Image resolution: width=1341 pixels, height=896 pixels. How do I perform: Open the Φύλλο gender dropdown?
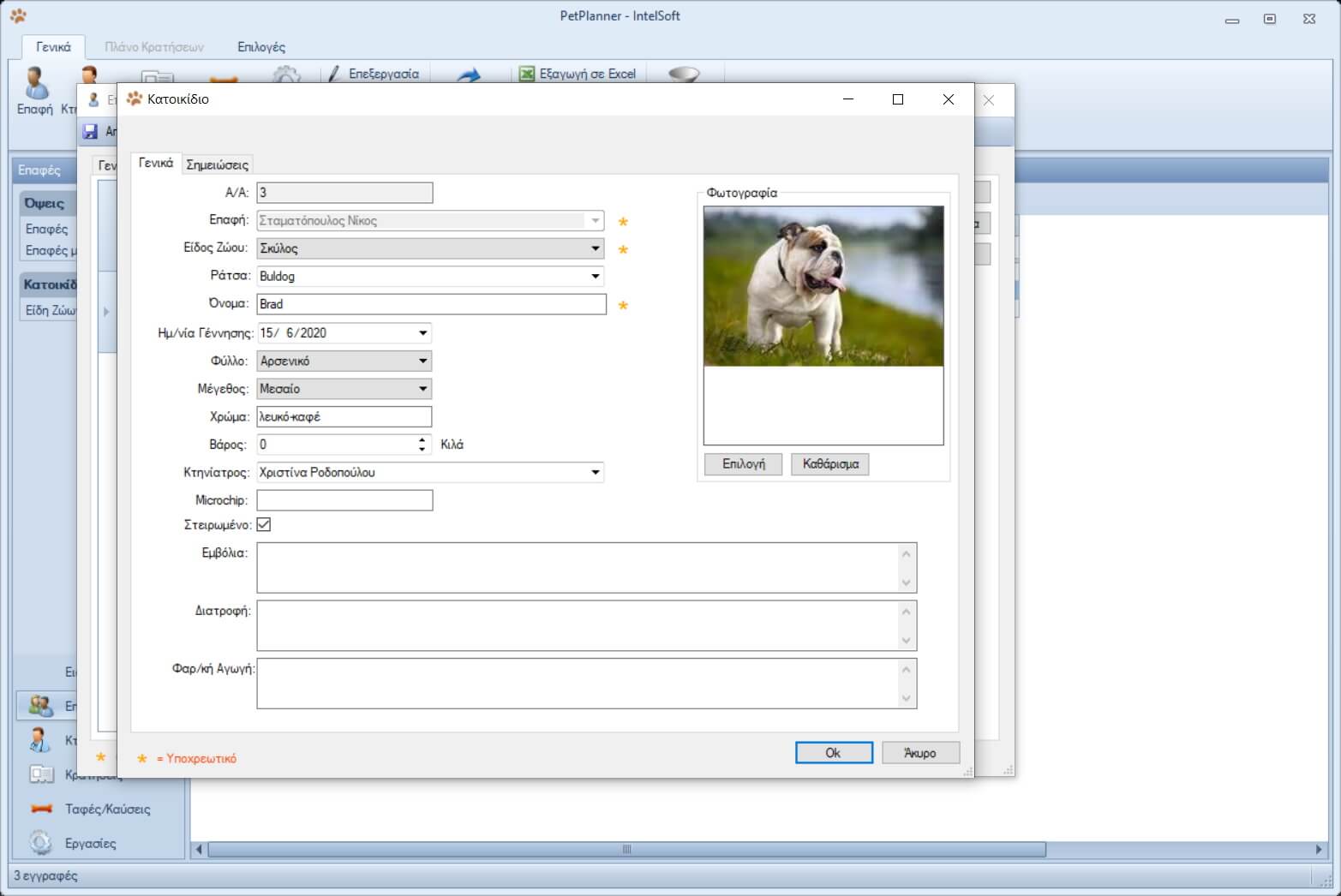pyautogui.click(x=422, y=361)
